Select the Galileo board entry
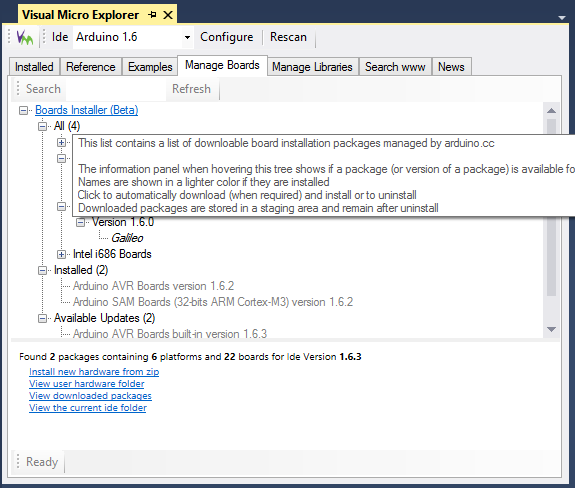Image resolution: width=575 pixels, height=488 pixels. (x=127, y=238)
